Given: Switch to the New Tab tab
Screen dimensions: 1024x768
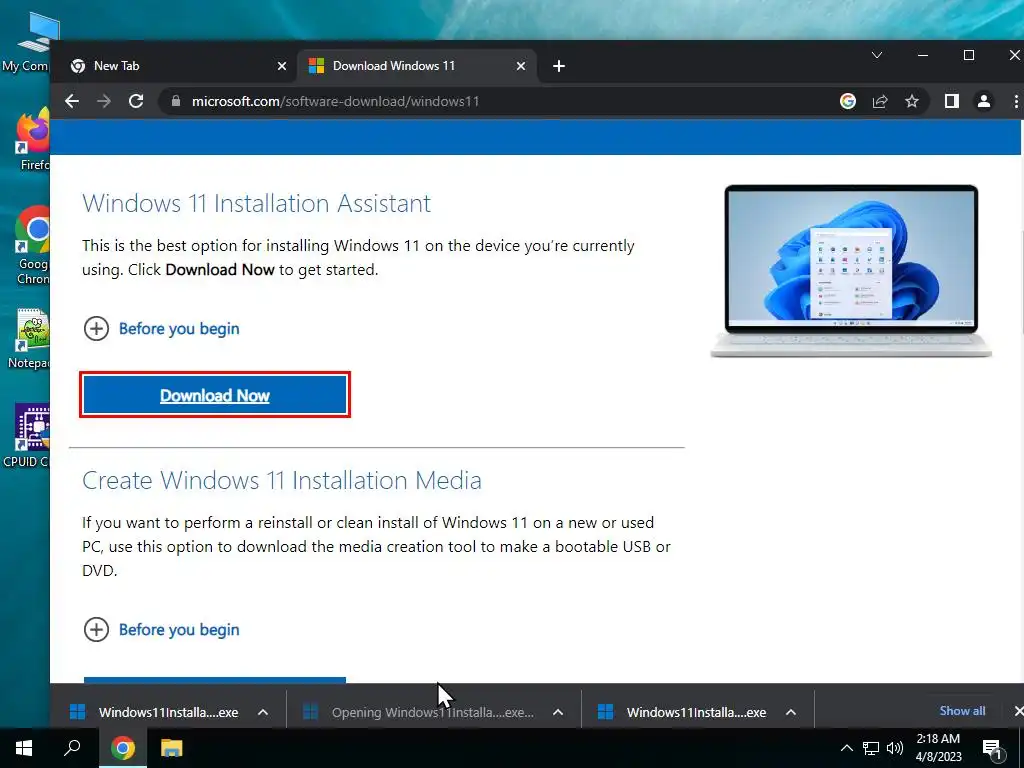Looking at the screenshot, I should pos(174,66).
